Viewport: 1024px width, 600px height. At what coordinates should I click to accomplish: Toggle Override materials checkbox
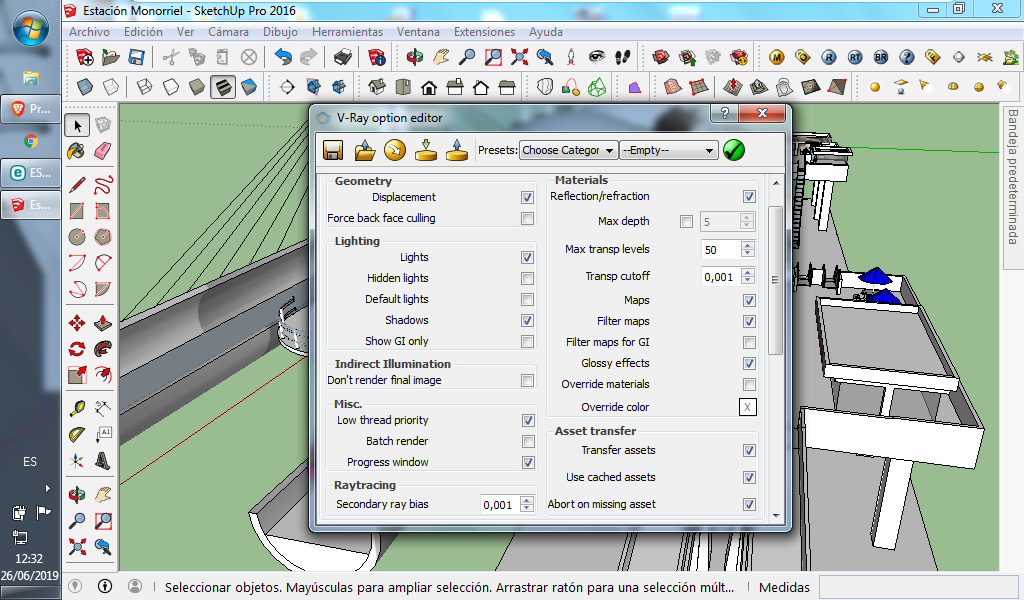click(x=749, y=385)
